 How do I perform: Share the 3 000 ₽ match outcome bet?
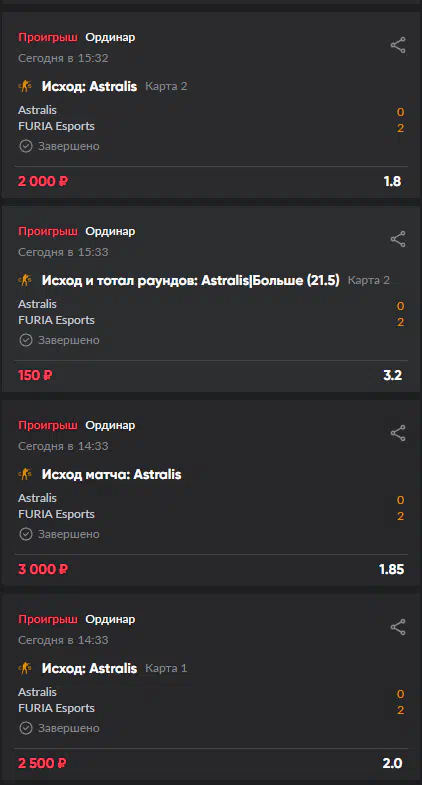(x=398, y=433)
